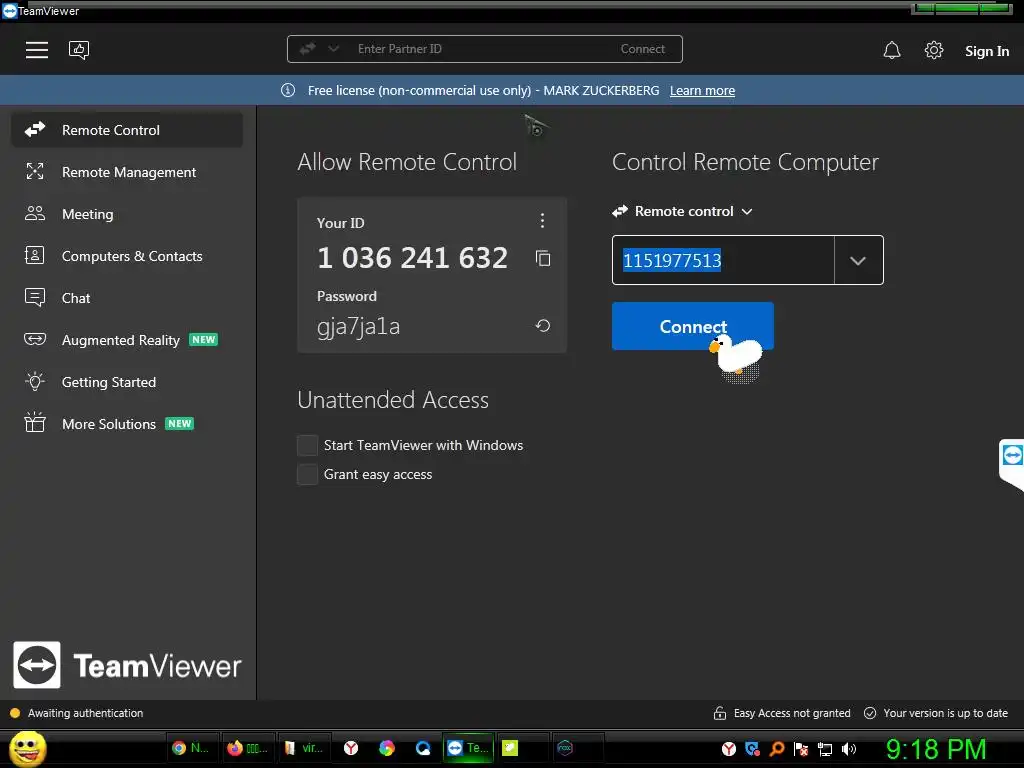Click TeamViewer taskbar button

click(469, 748)
